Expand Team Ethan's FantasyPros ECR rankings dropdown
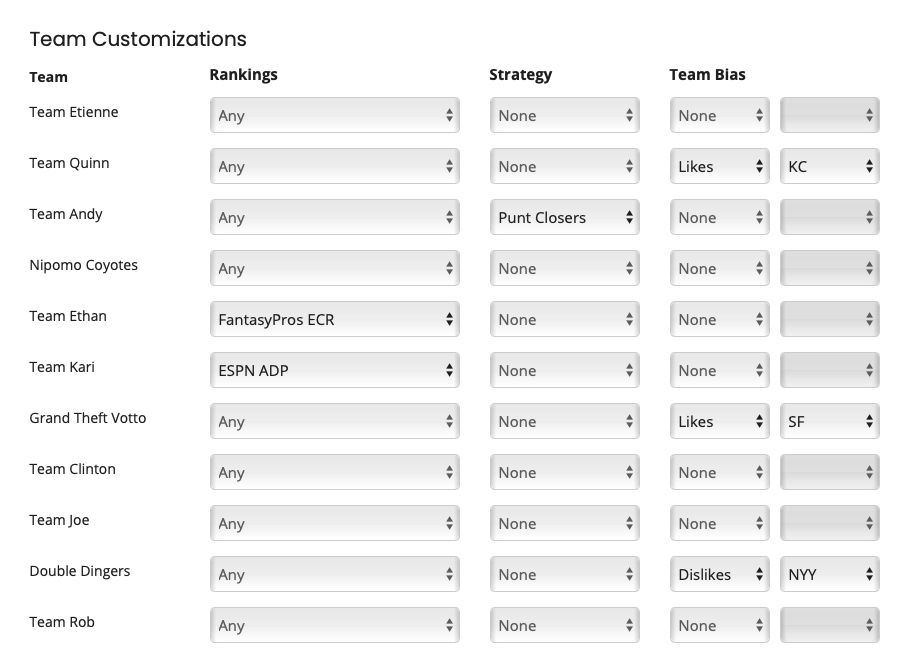Viewport: 902px width, 666px height. [334, 319]
